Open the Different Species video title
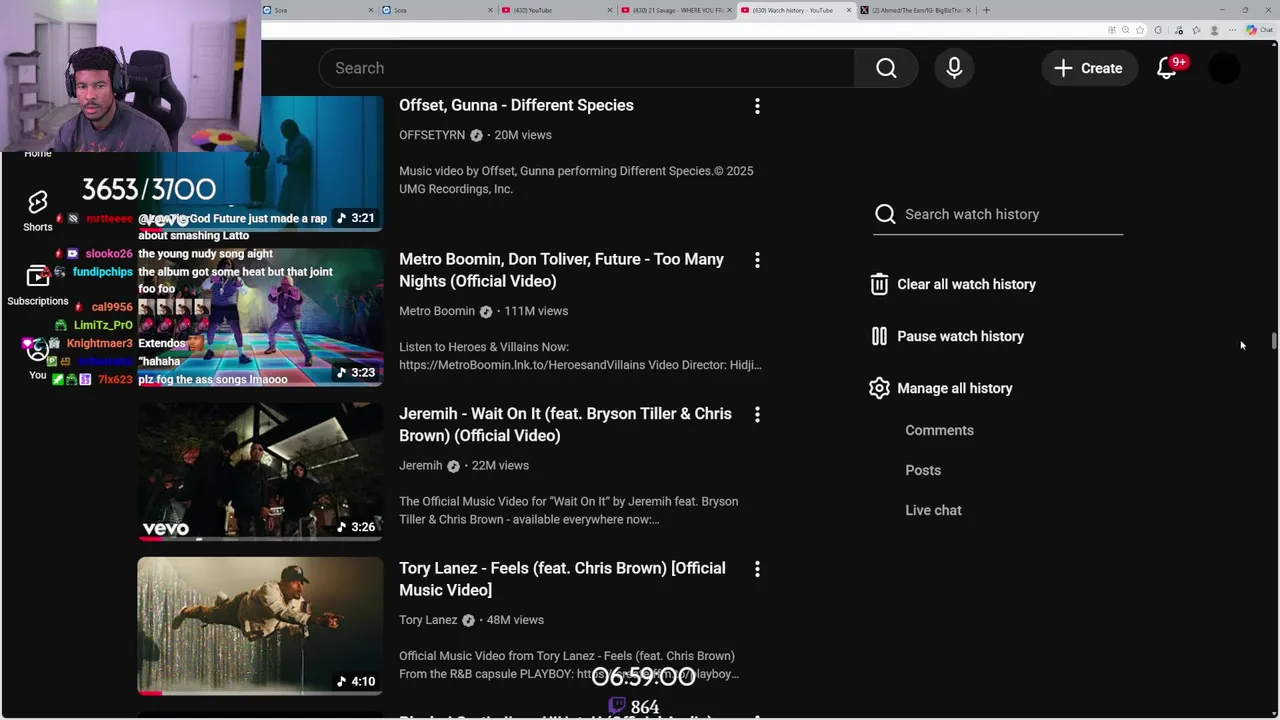The width and height of the screenshot is (1280, 720). pos(516,105)
